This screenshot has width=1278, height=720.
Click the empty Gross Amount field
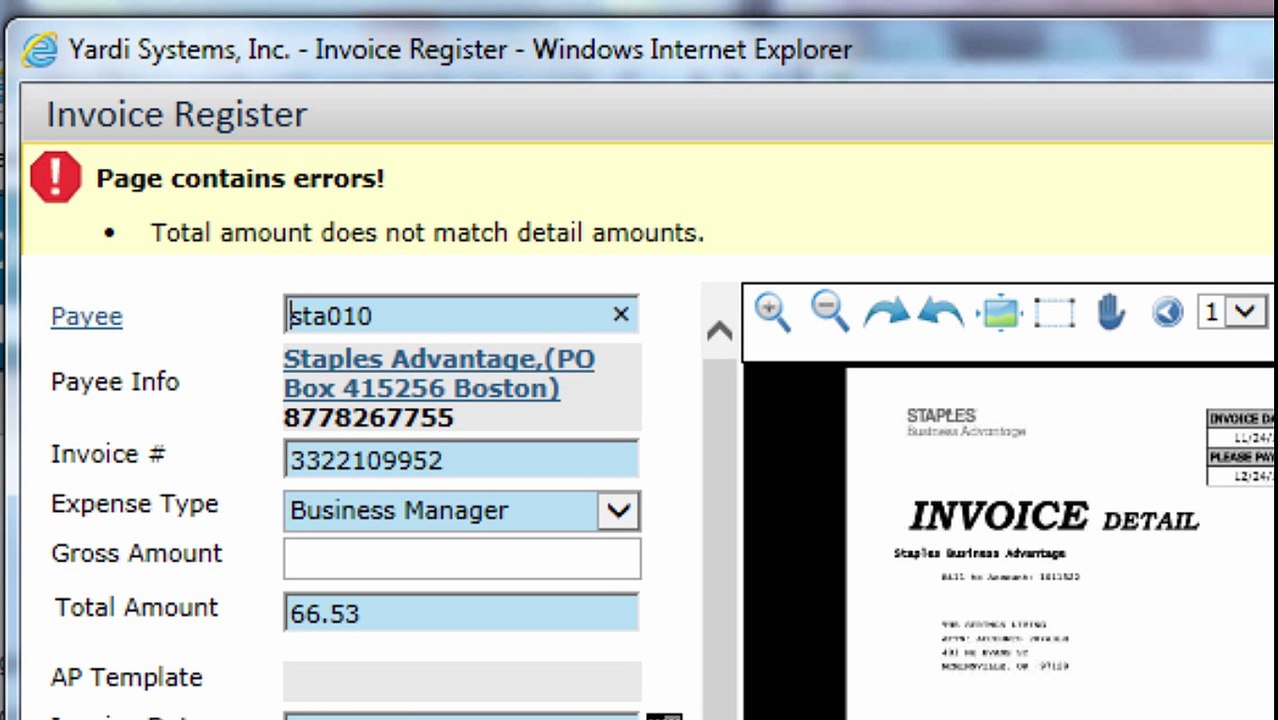coord(462,558)
